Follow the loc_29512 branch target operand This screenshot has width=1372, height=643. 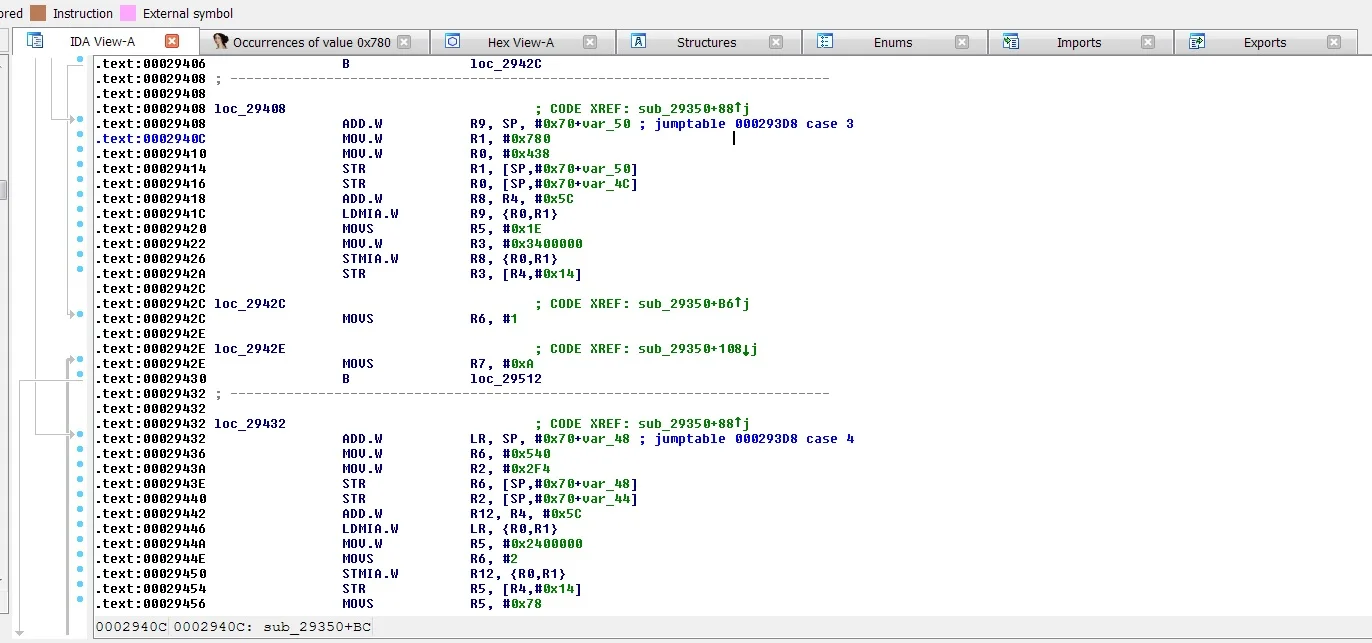pos(505,379)
